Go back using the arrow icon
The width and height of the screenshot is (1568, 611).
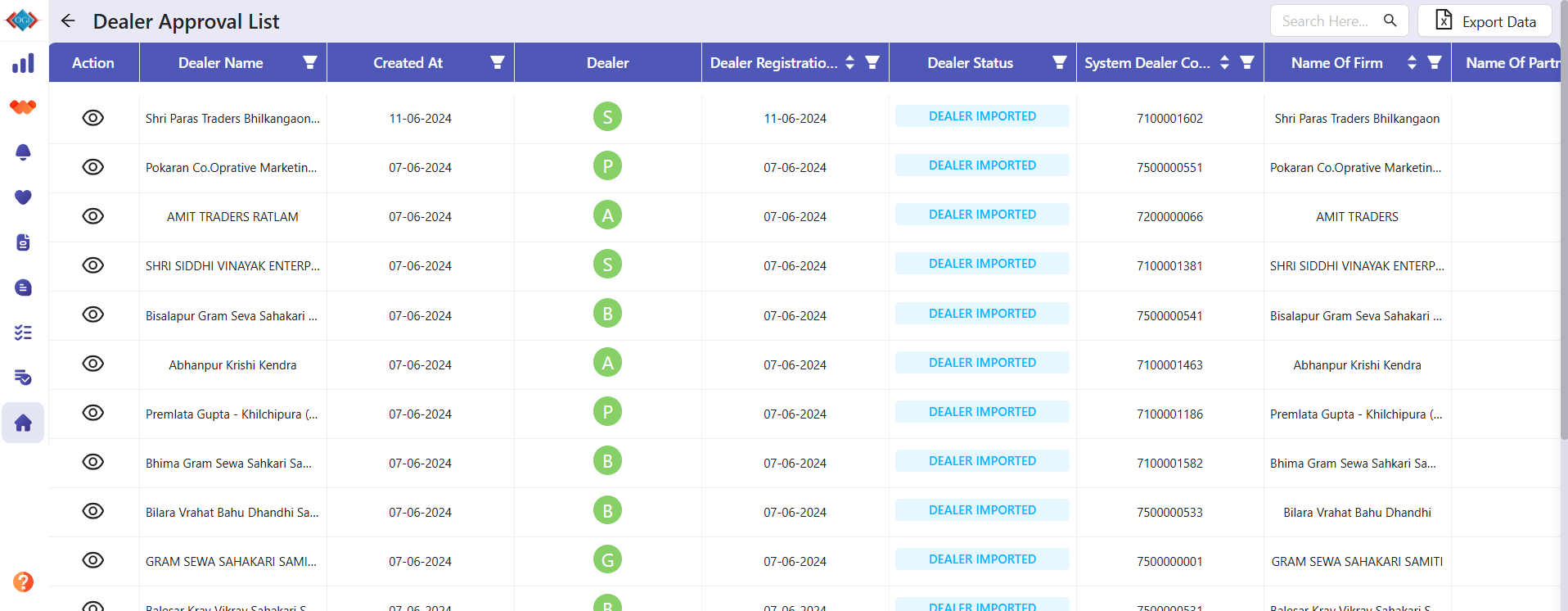(x=68, y=20)
